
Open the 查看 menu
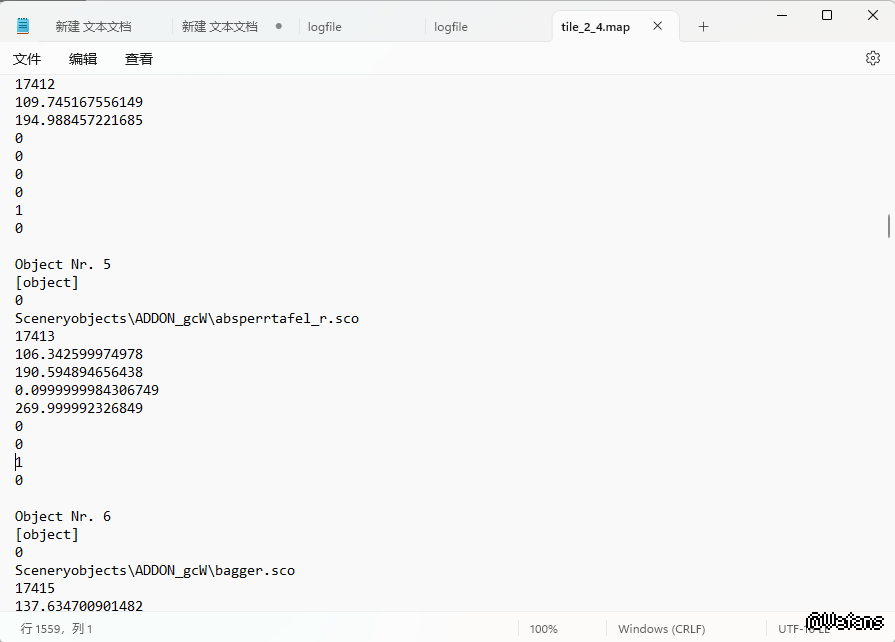click(139, 59)
